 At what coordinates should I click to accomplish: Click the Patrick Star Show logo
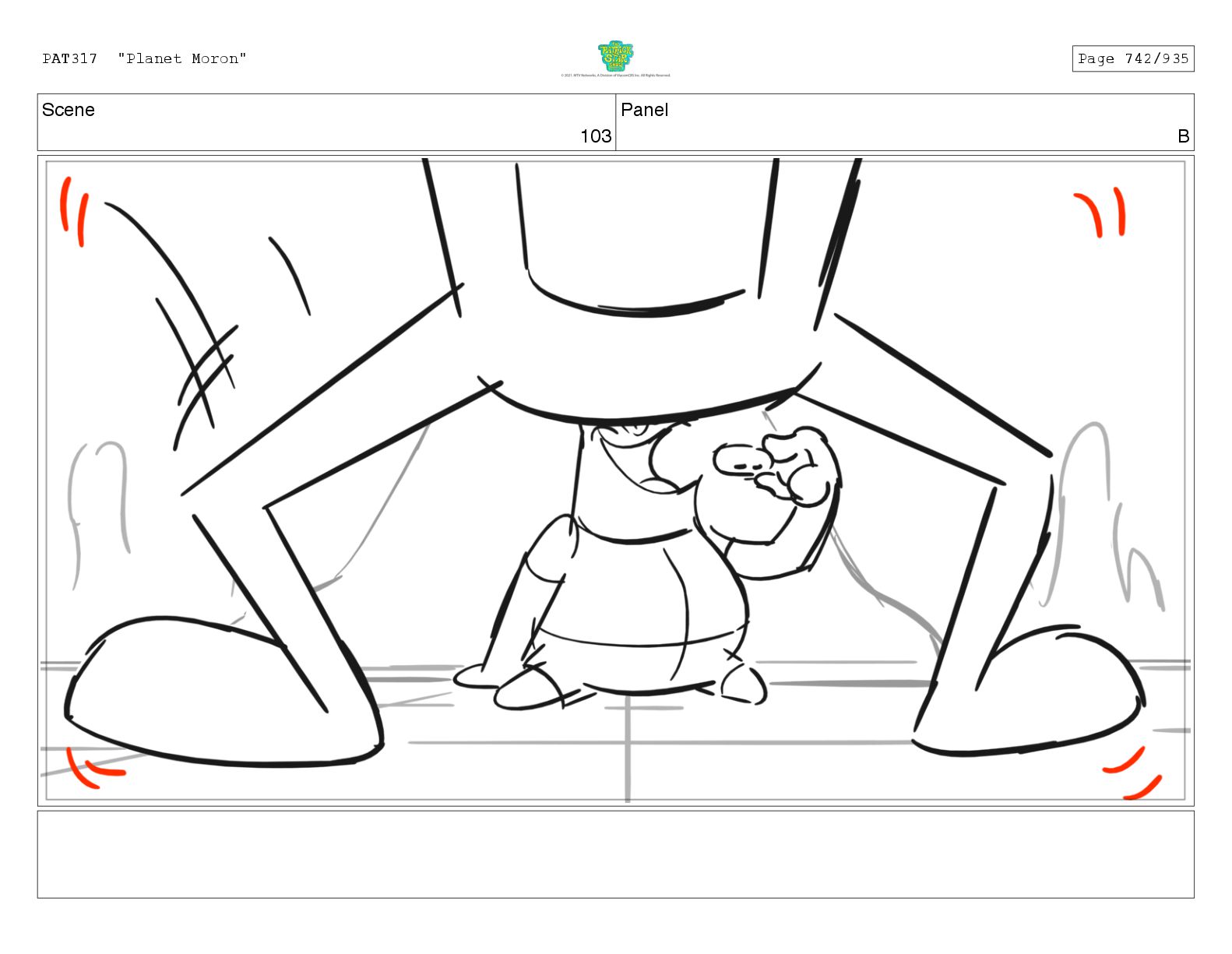pyautogui.click(x=615, y=56)
